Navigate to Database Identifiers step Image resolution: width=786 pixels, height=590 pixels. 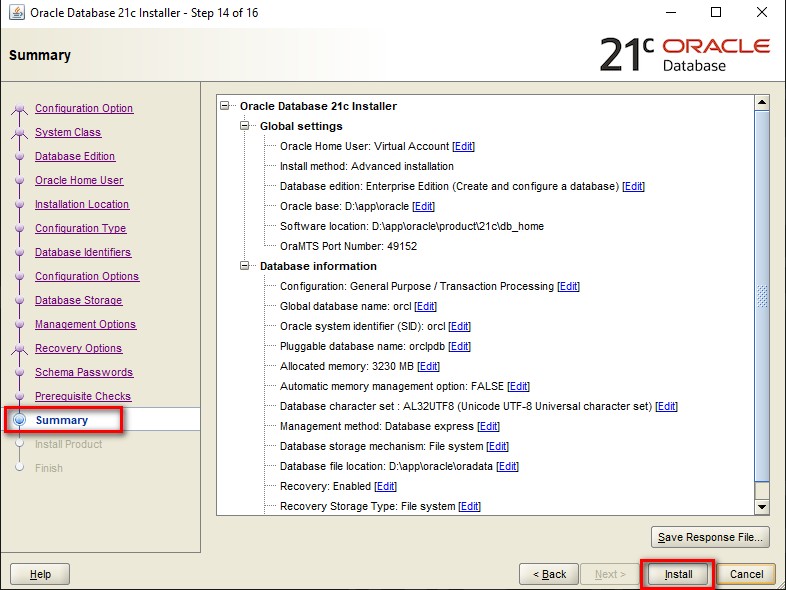(83, 253)
